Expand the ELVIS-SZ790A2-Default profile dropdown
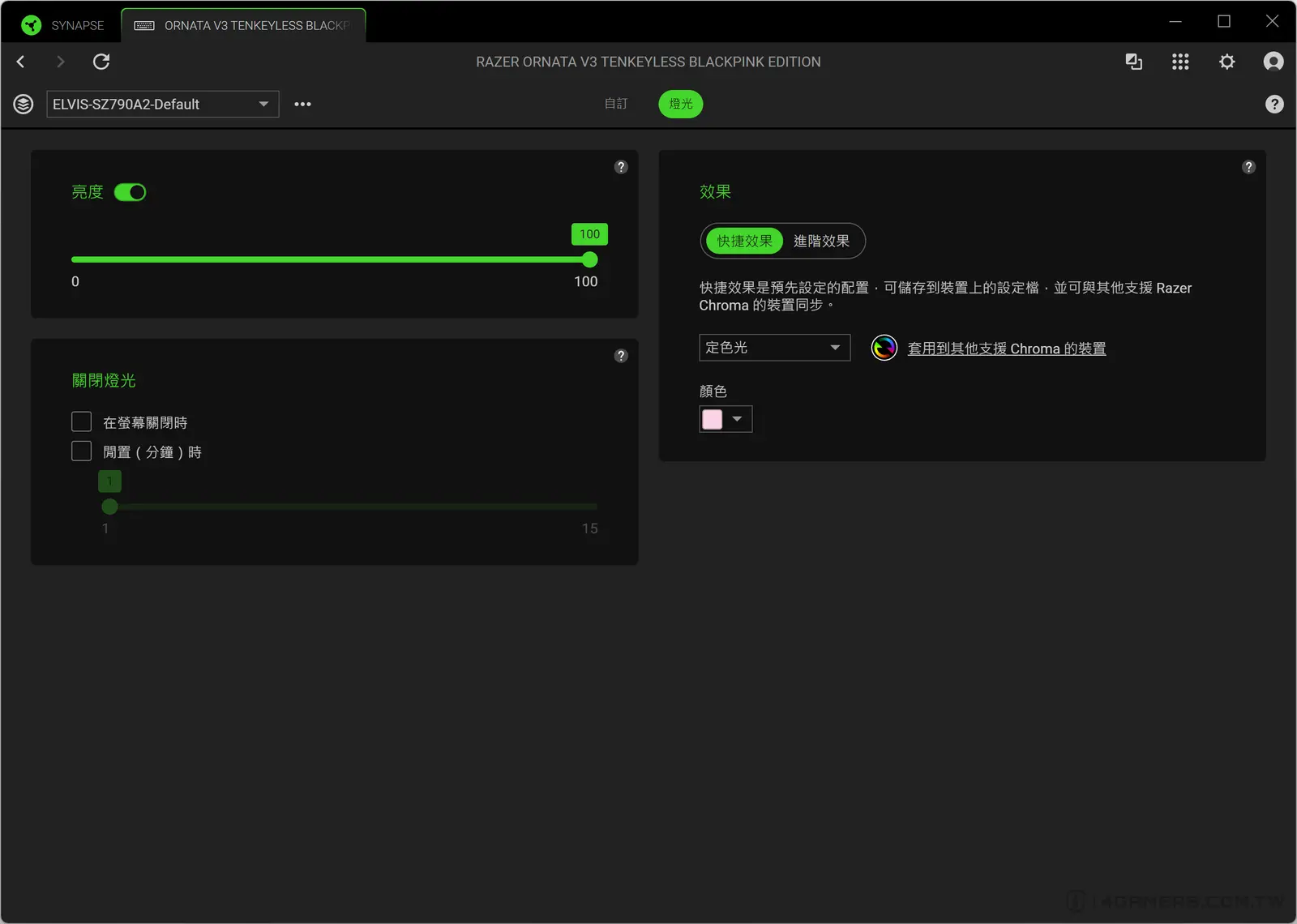 163,104
